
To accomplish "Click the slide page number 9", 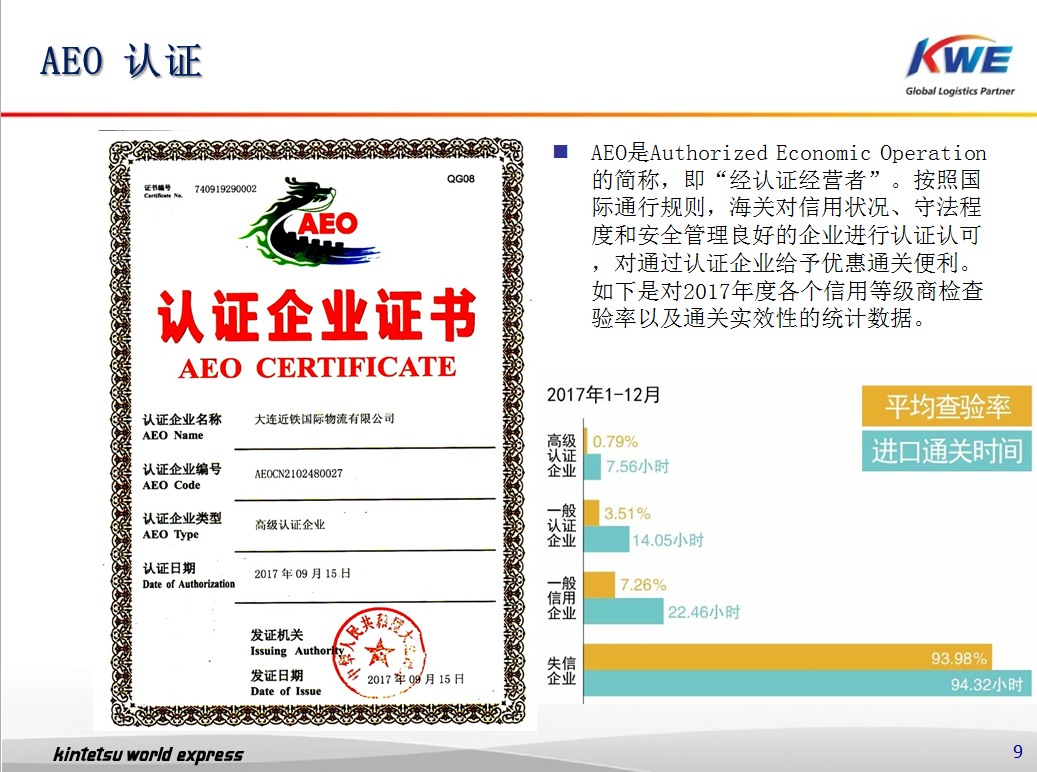I will point(1018,751).
